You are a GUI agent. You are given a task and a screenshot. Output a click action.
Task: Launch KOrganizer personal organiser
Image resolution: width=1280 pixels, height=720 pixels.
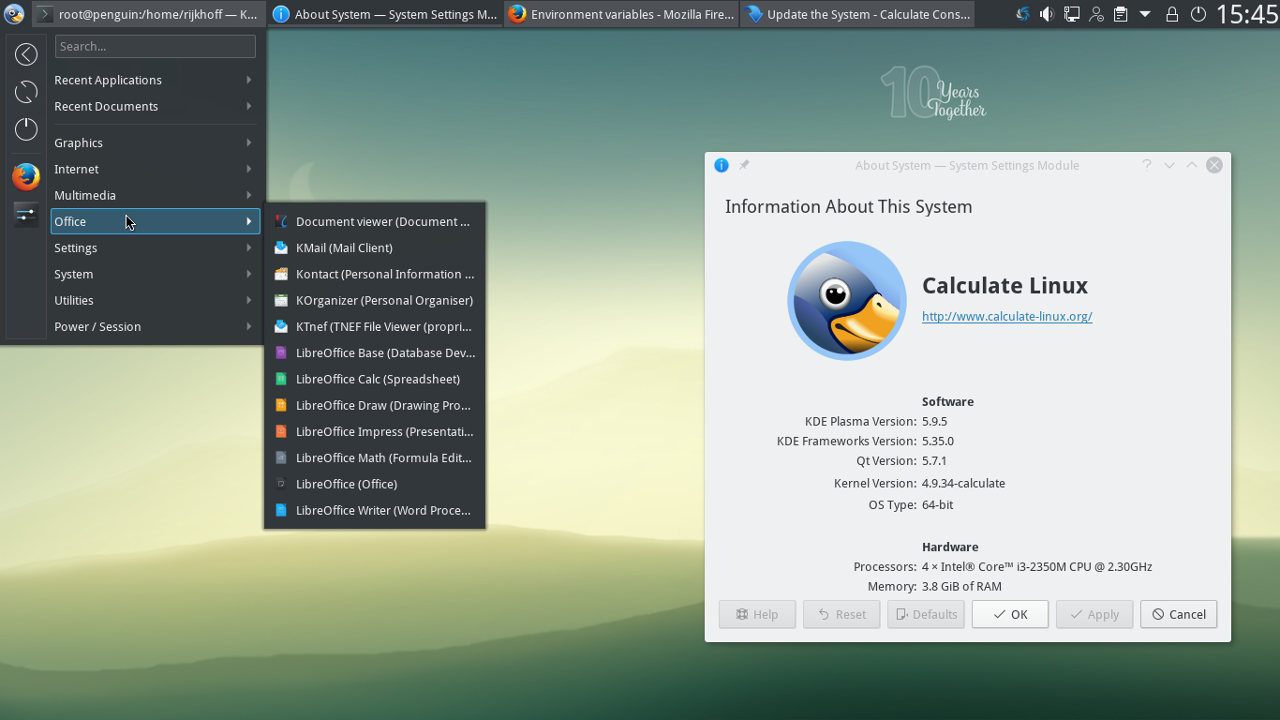point(374,300)
